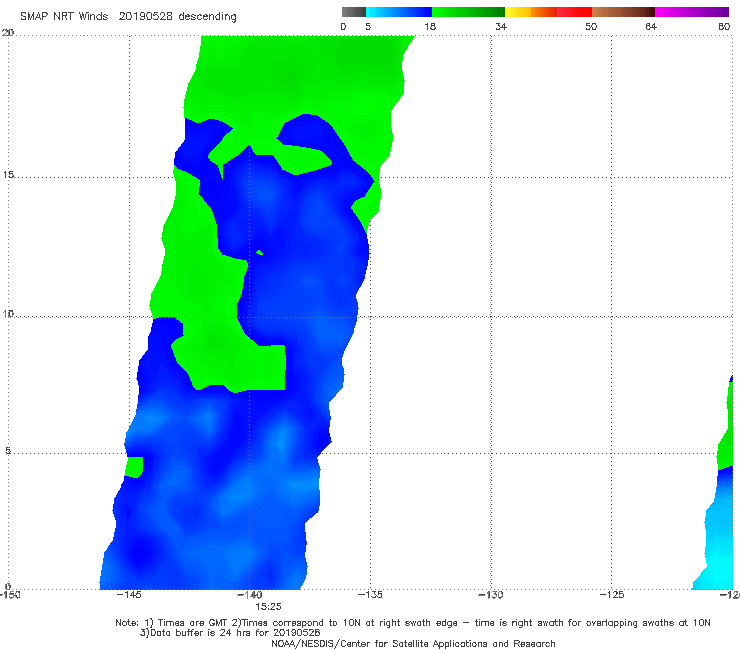Click the date '20190528' in the title
This screenshot has height=650, width=740.
(145, 16)
